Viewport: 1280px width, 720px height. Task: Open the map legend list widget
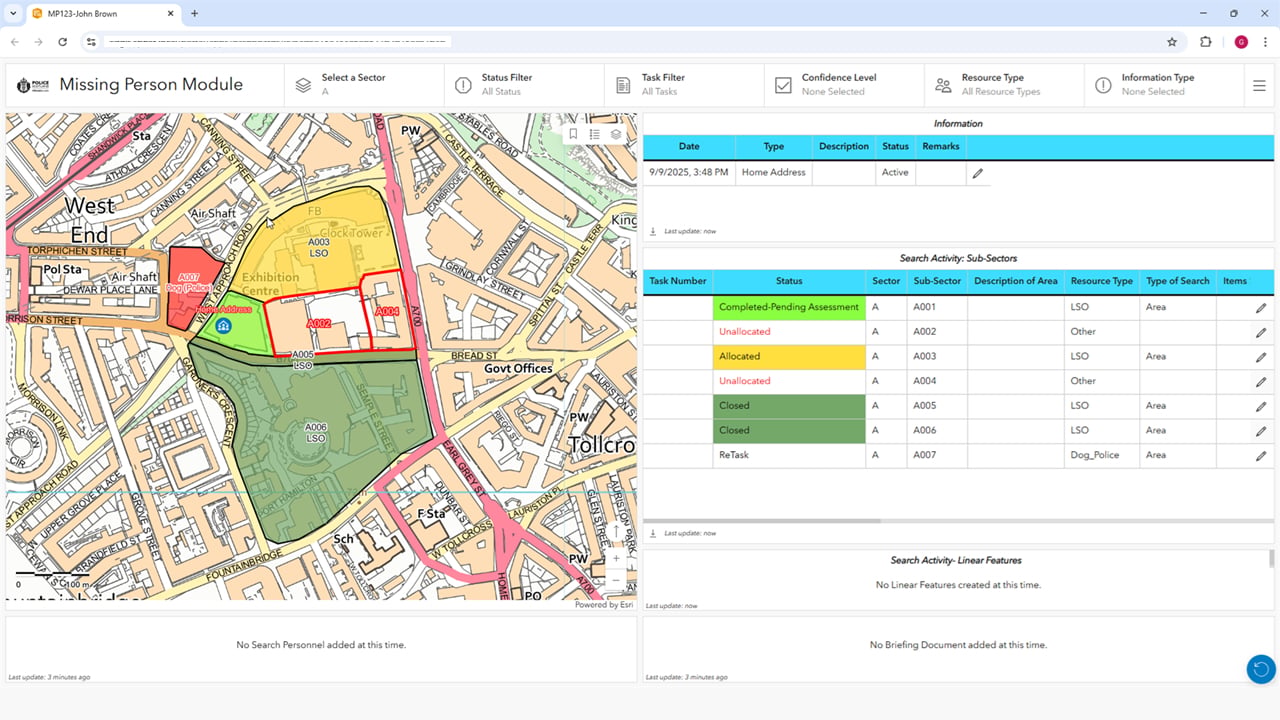pos(595,134)
